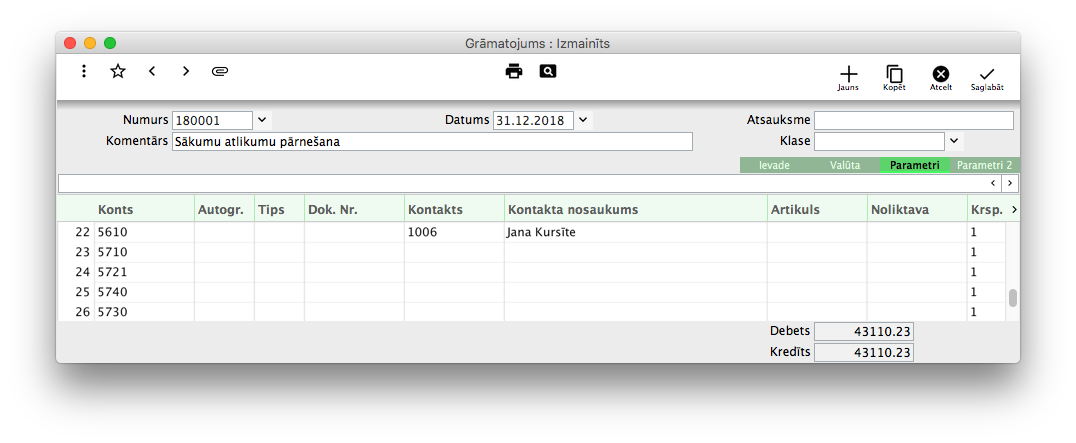The height and width of the screenshot is (443, 1076).
Task: Save the entry with Saglabāt
Action: pos(987,77)
